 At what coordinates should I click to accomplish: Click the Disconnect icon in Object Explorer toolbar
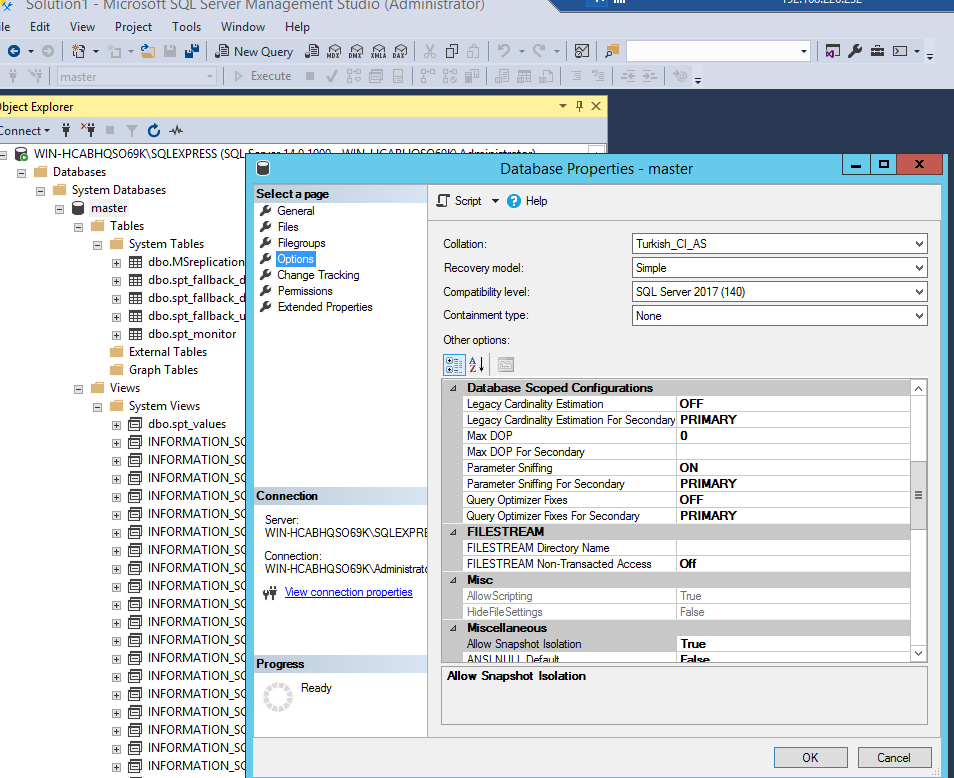(x=88, y=130)
